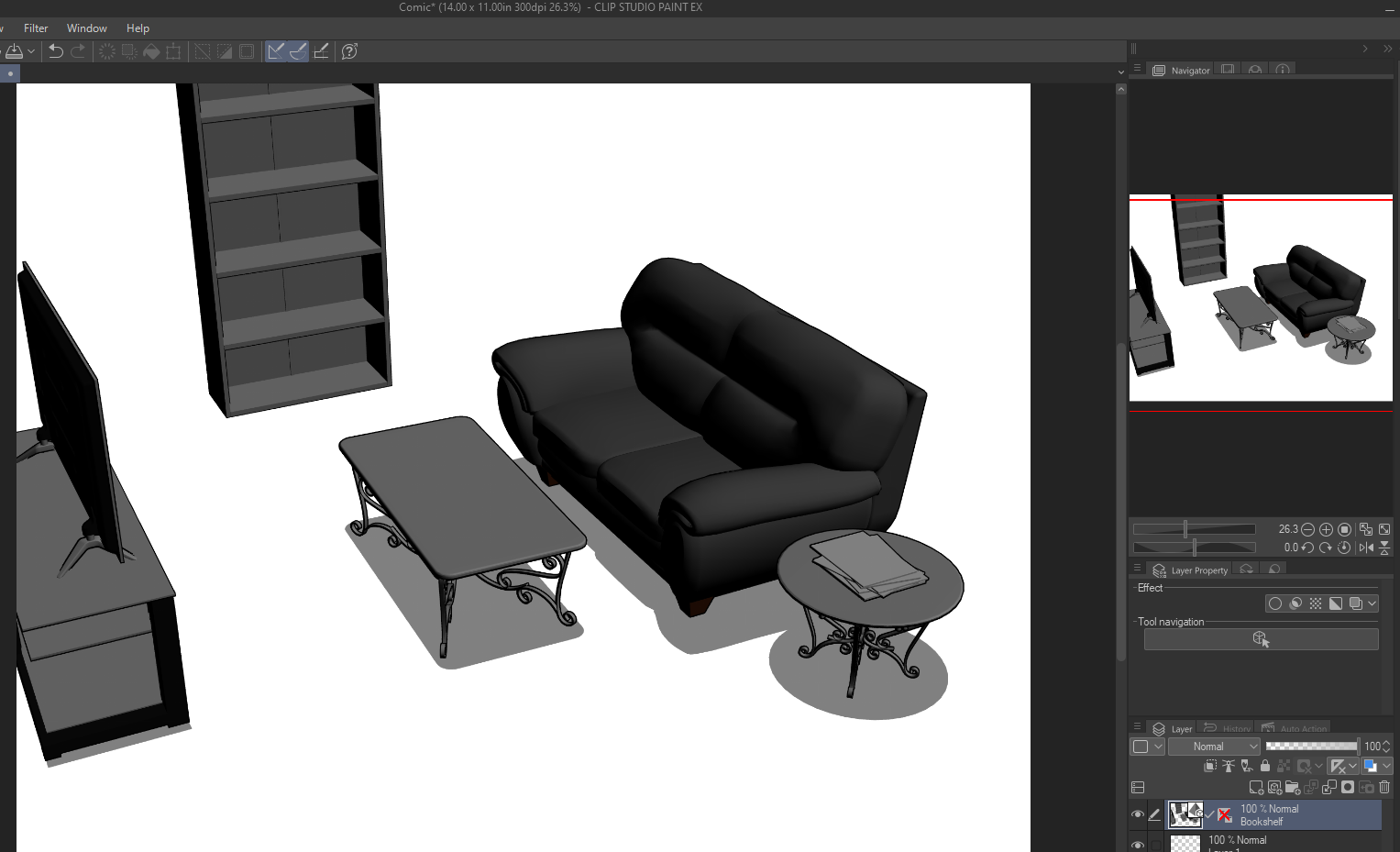Viewport: 1400px width, 852px height.
Task: Click the Clear (delete) command bar icon
Action: pos(107,51)
